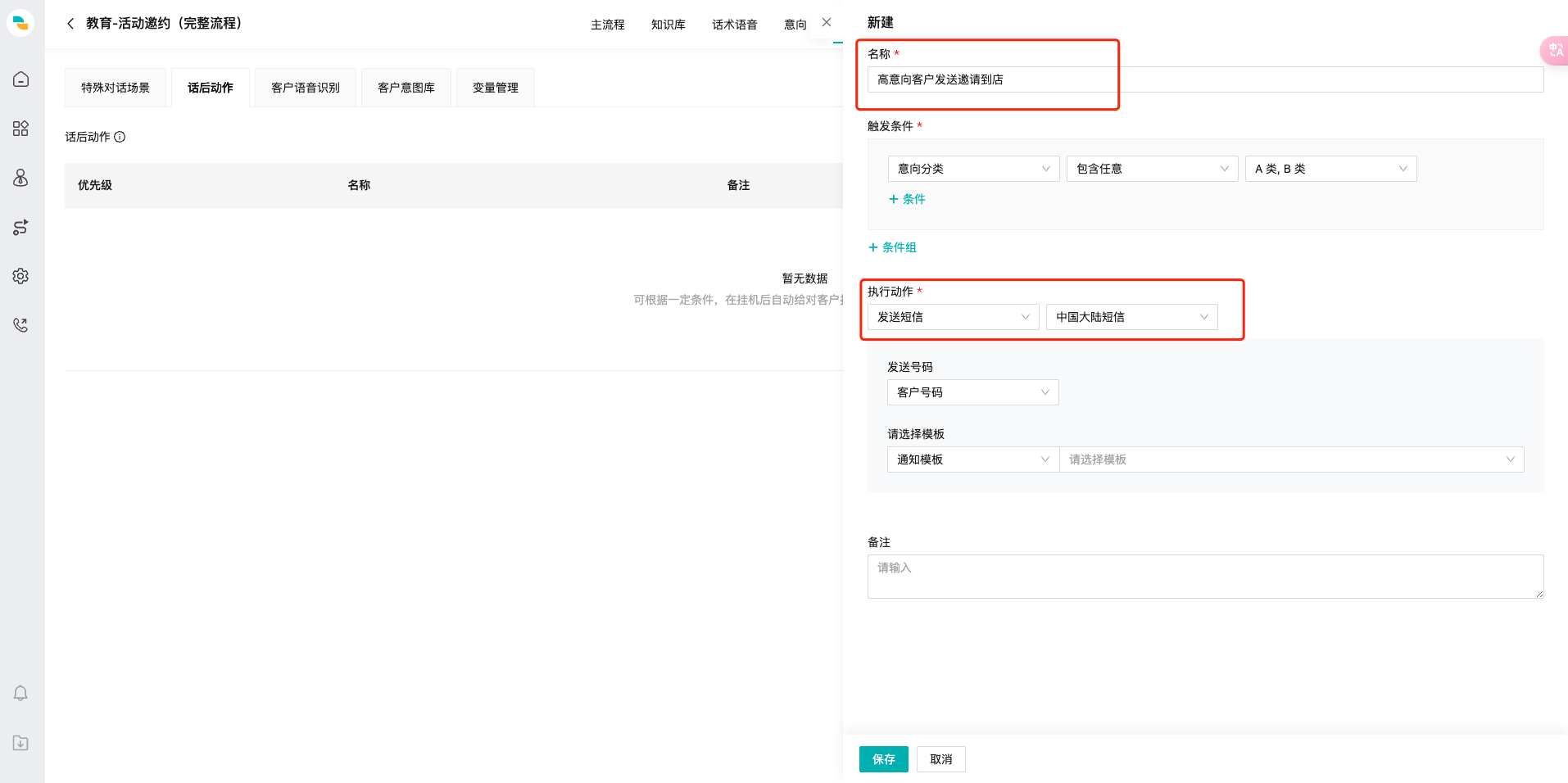
Task: Click the 名称 input field
Action: tap(1206, 79)
